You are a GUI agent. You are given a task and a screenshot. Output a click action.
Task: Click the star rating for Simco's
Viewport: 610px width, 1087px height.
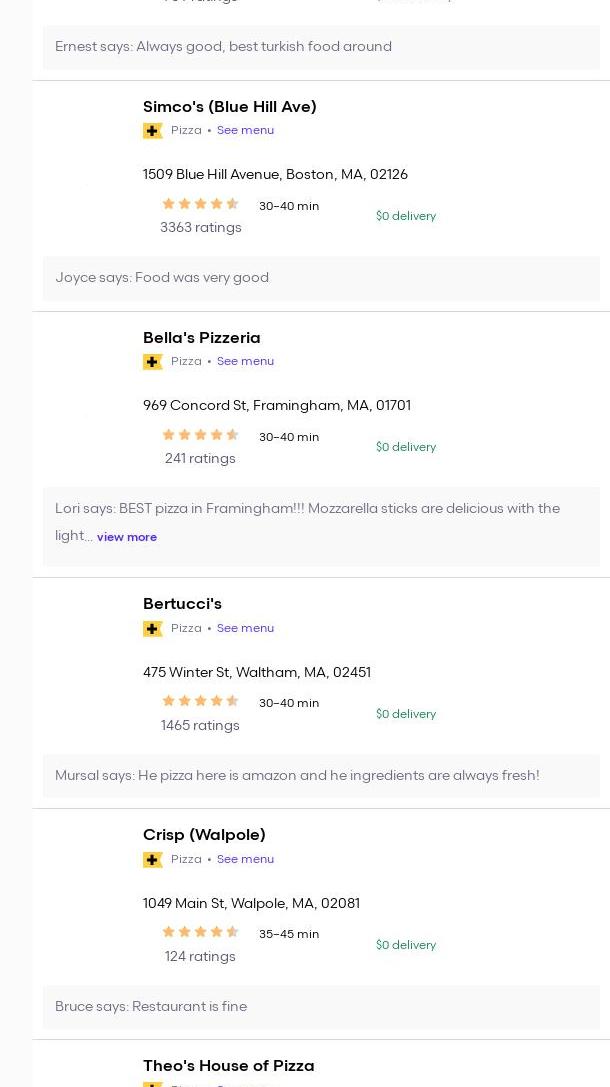(200, 204)
